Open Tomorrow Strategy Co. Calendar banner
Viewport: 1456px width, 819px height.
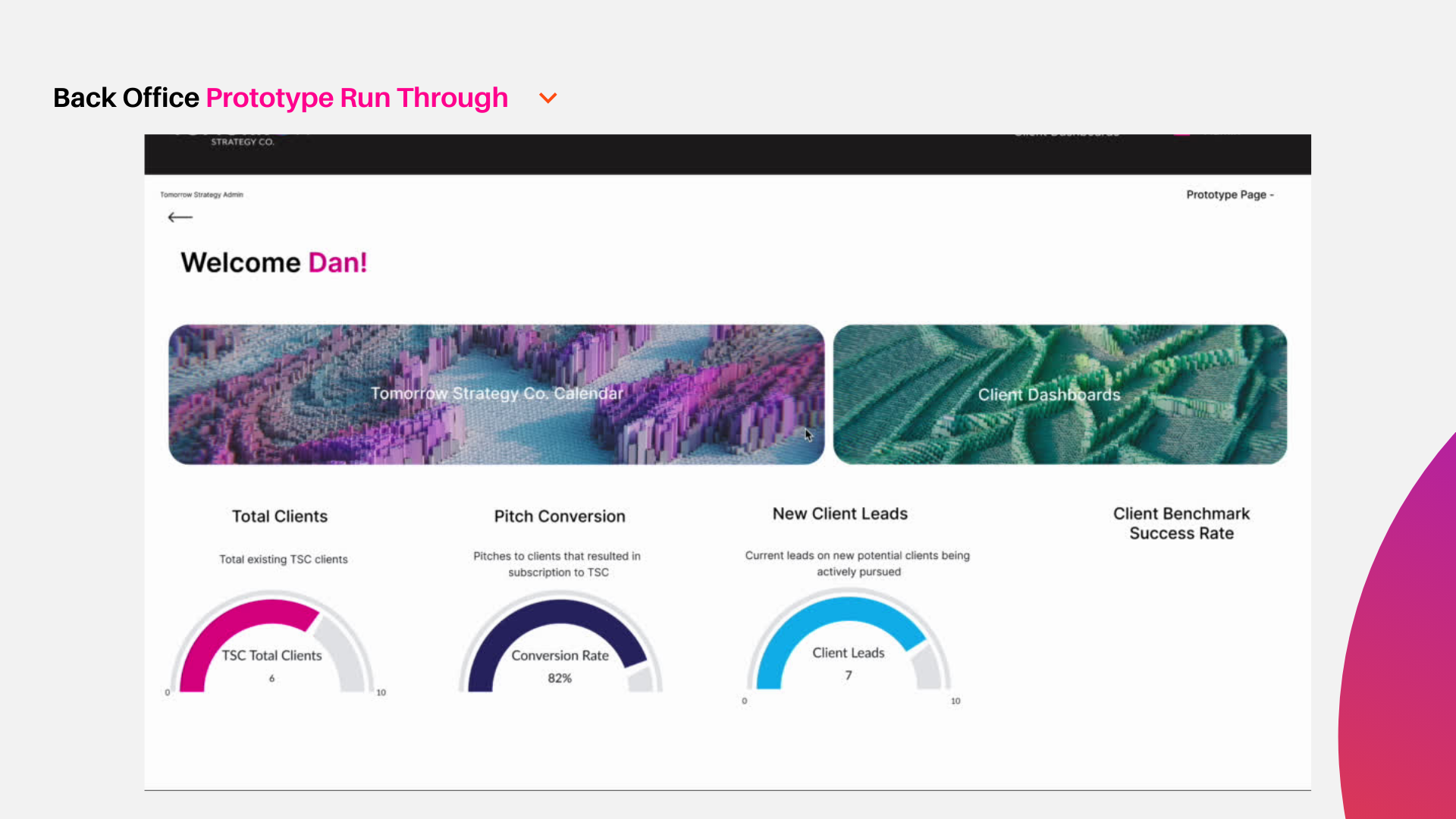click(496, 394)
